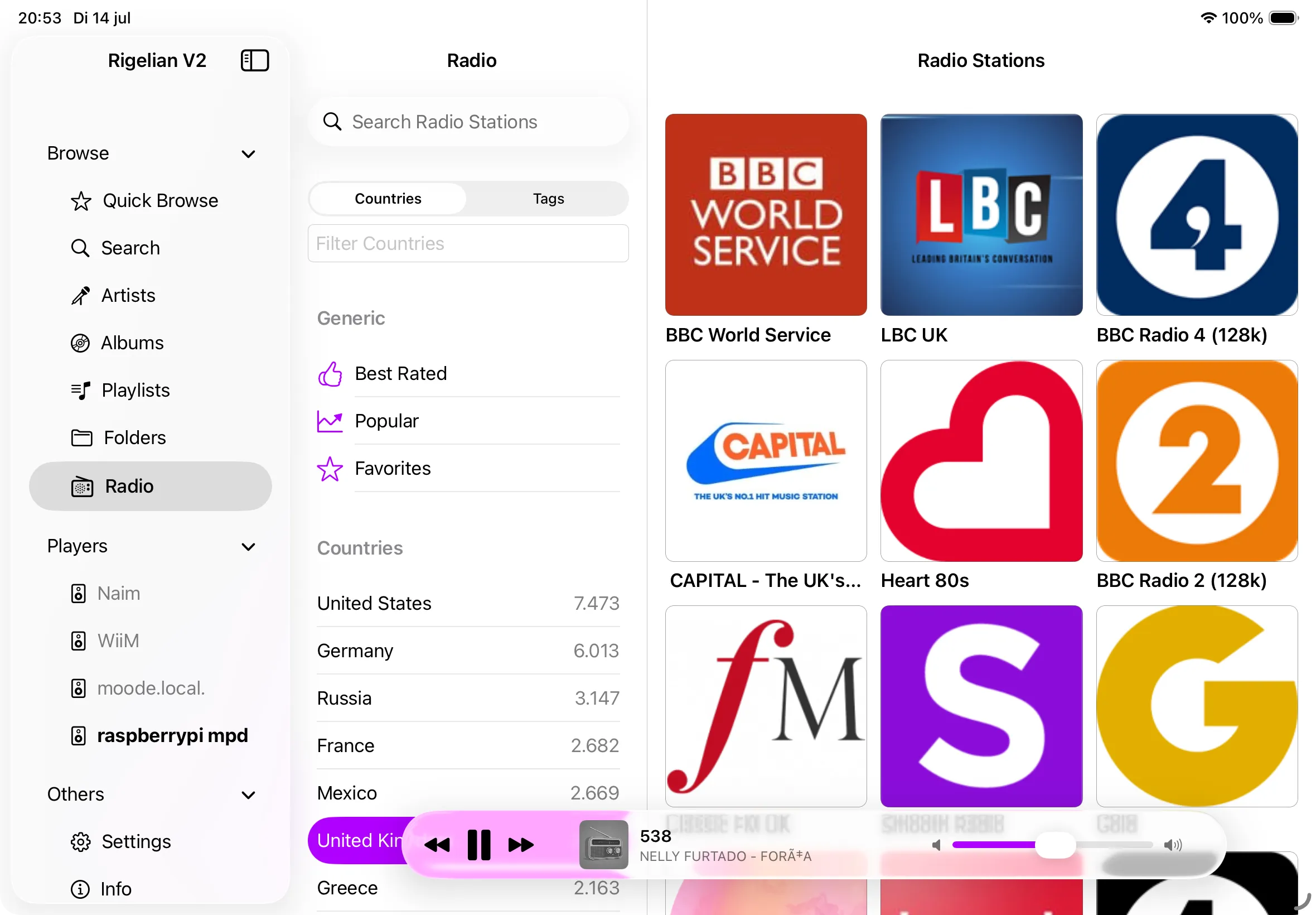Open the Albums section
The height and width of the screenshot is (915, 1316).
150,343
